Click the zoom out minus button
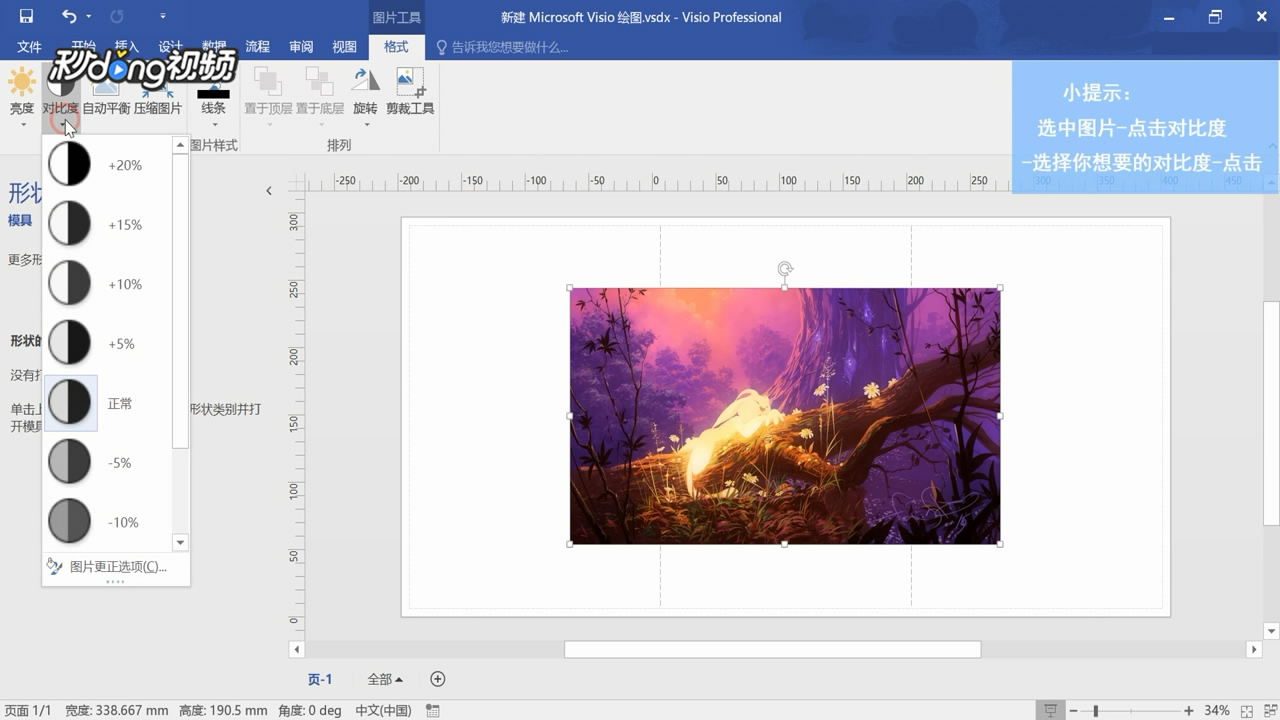The image size is (1280, 720). click(x=1074, y=710)
